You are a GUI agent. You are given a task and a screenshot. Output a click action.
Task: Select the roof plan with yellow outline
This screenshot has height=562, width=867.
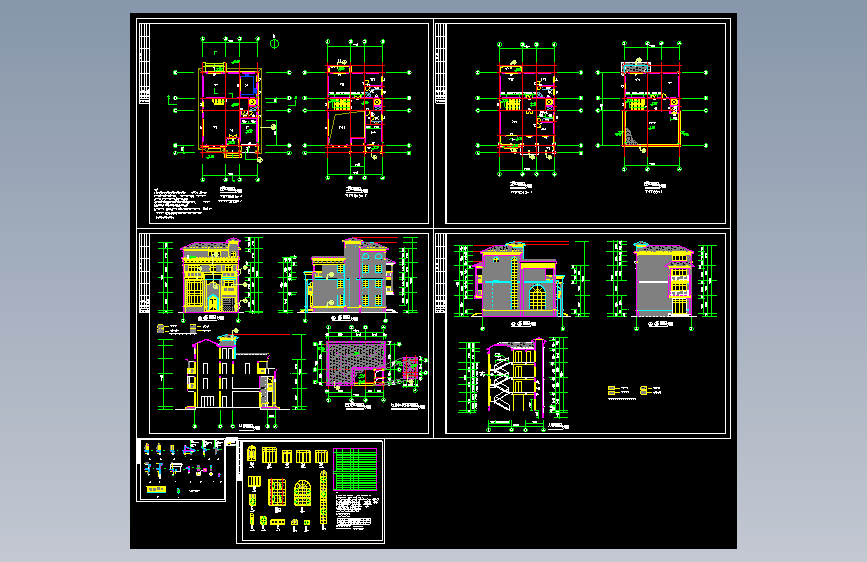(652, 106)
